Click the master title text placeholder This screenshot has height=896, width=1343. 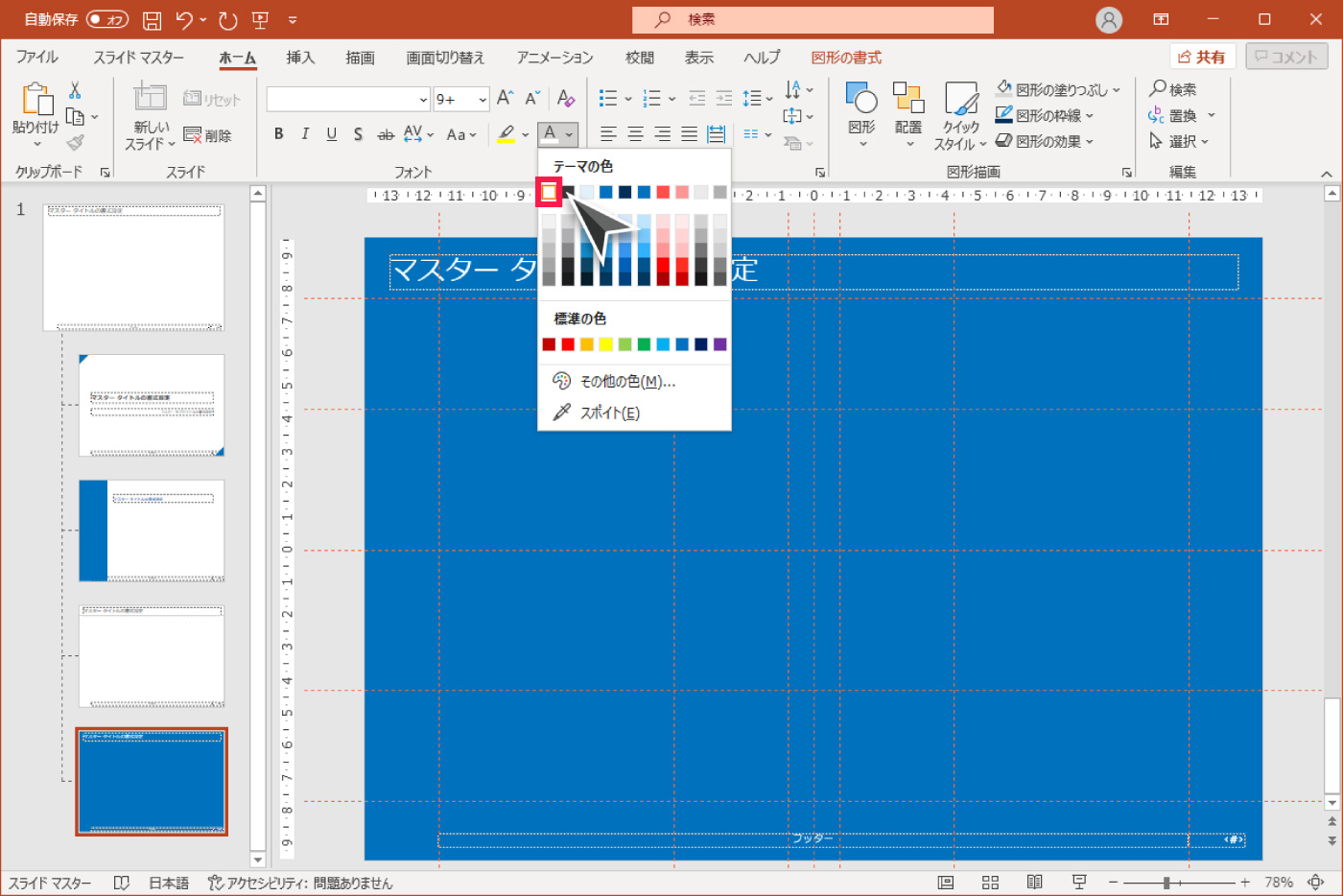[813, 271]
